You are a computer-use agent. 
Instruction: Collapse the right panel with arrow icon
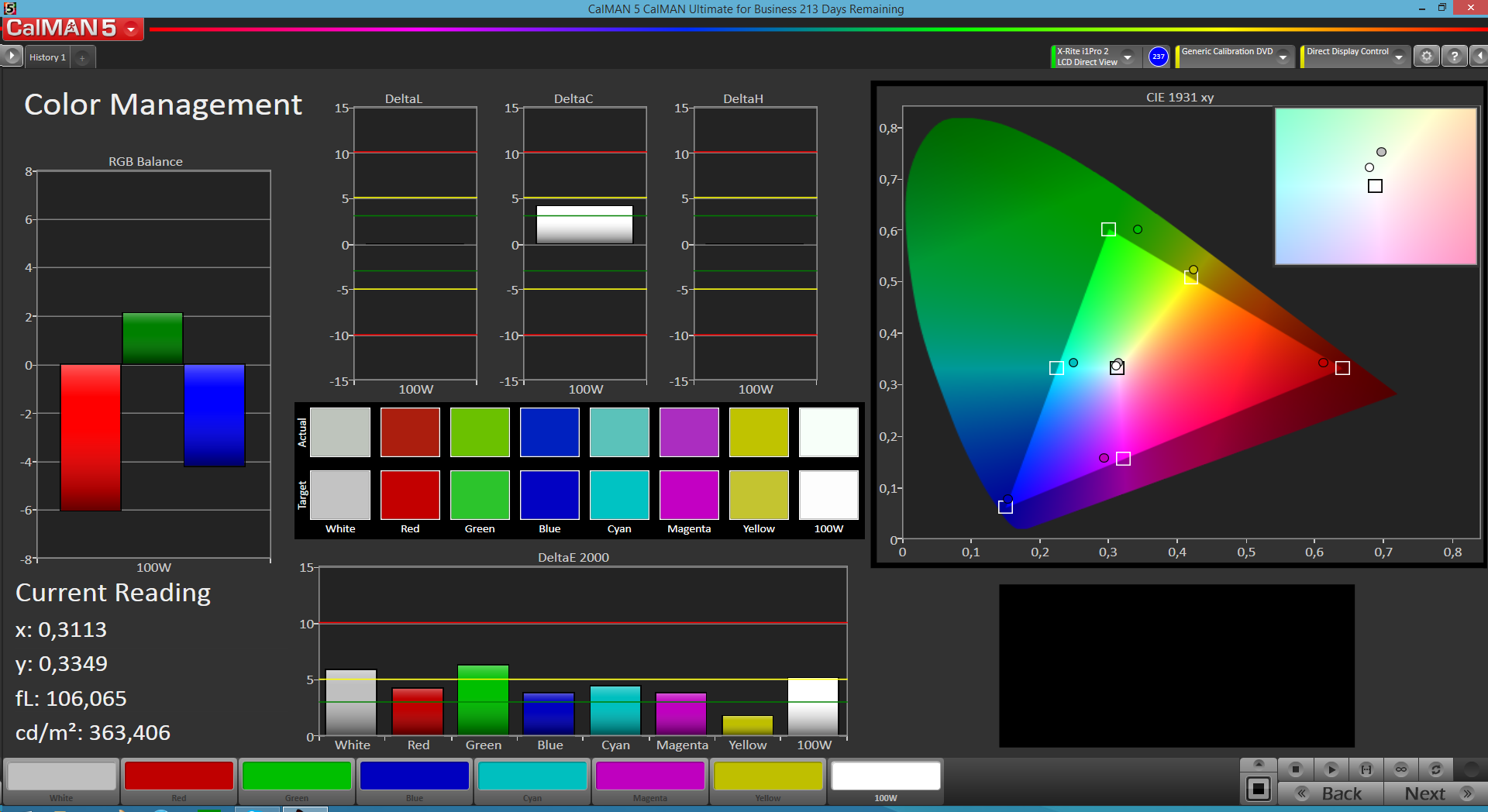pos(1479,57)
